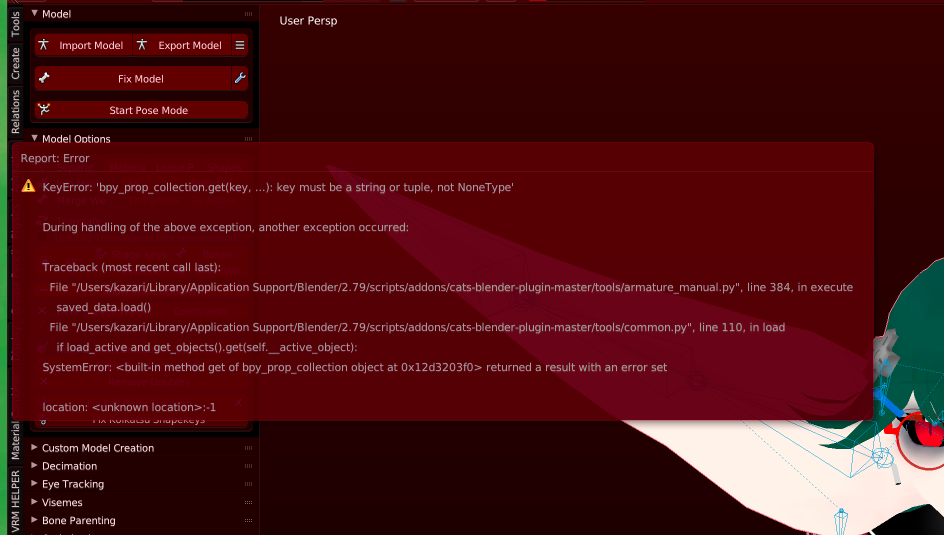
Task: Switch to the Tools tab
Action: coord(15,23)
